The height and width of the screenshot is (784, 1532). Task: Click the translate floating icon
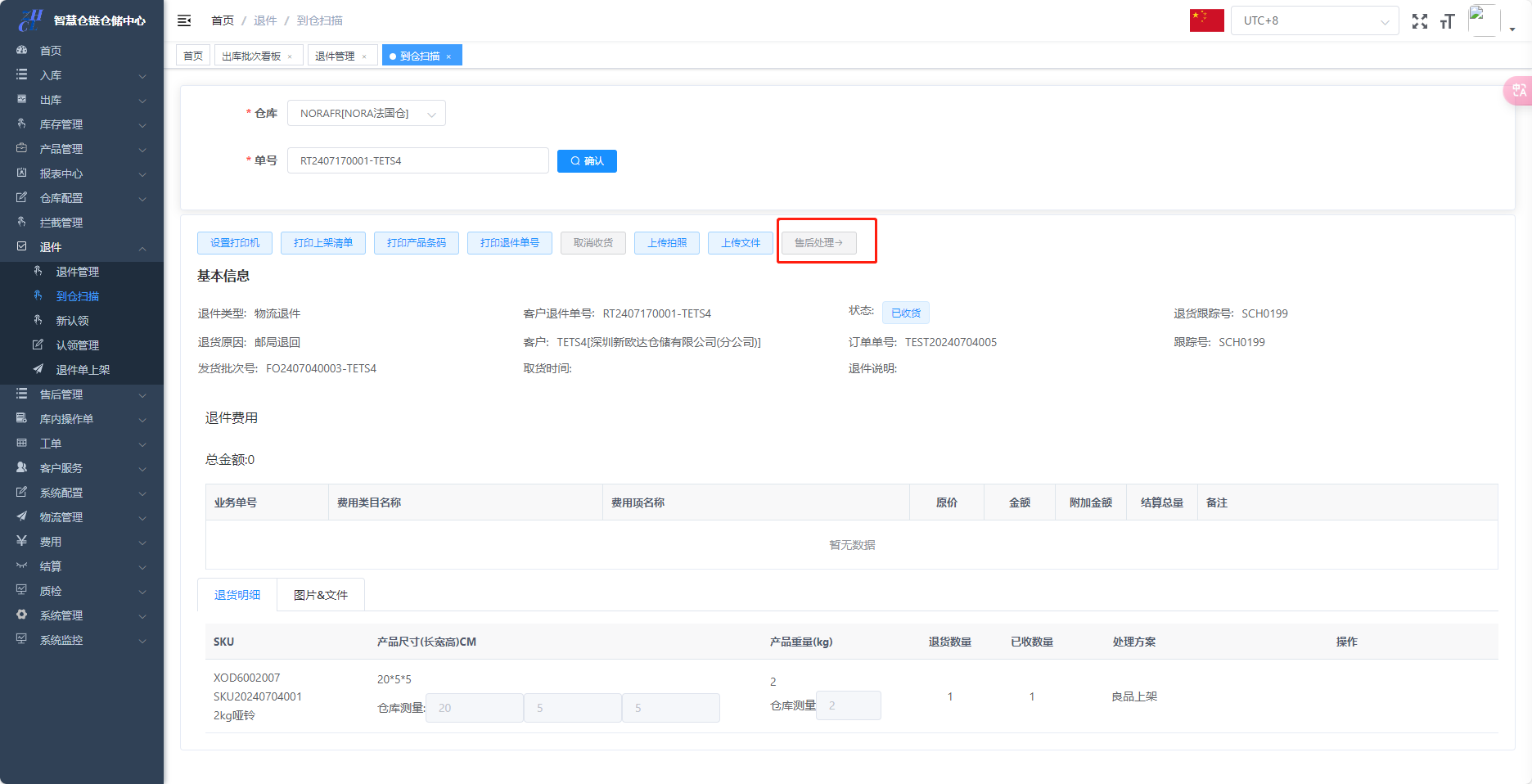1518,90
